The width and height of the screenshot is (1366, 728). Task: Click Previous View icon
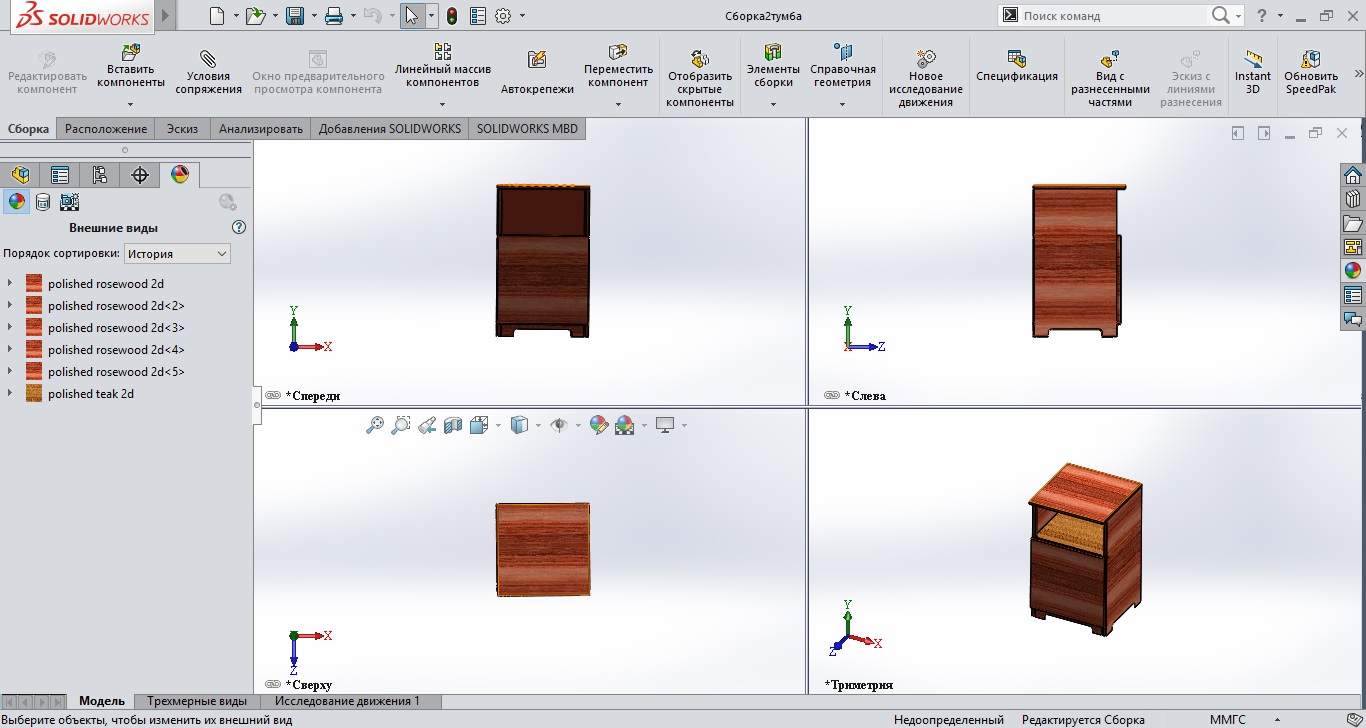427,425
